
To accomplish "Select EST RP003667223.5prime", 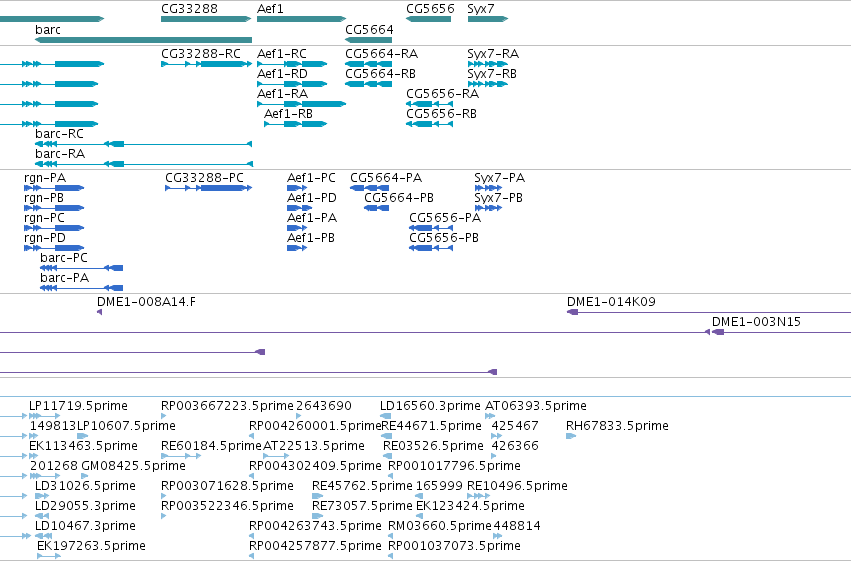I will coord(227,406).
